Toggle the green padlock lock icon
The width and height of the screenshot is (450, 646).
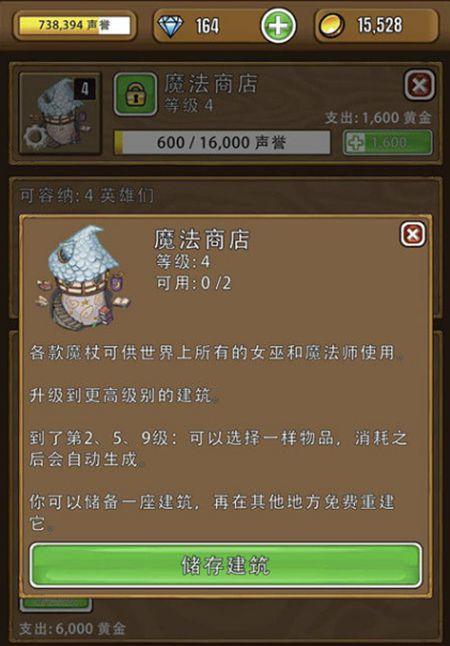136,94
